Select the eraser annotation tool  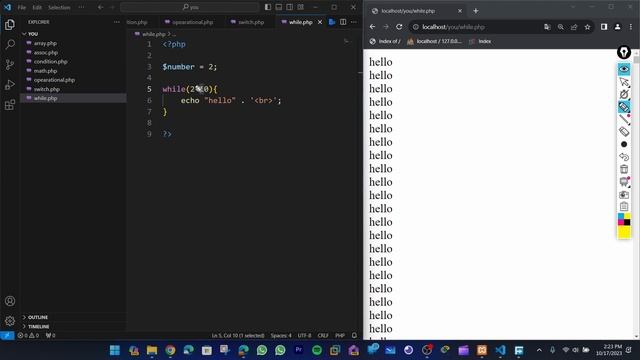pyautogui.click(x=624, y=131)
